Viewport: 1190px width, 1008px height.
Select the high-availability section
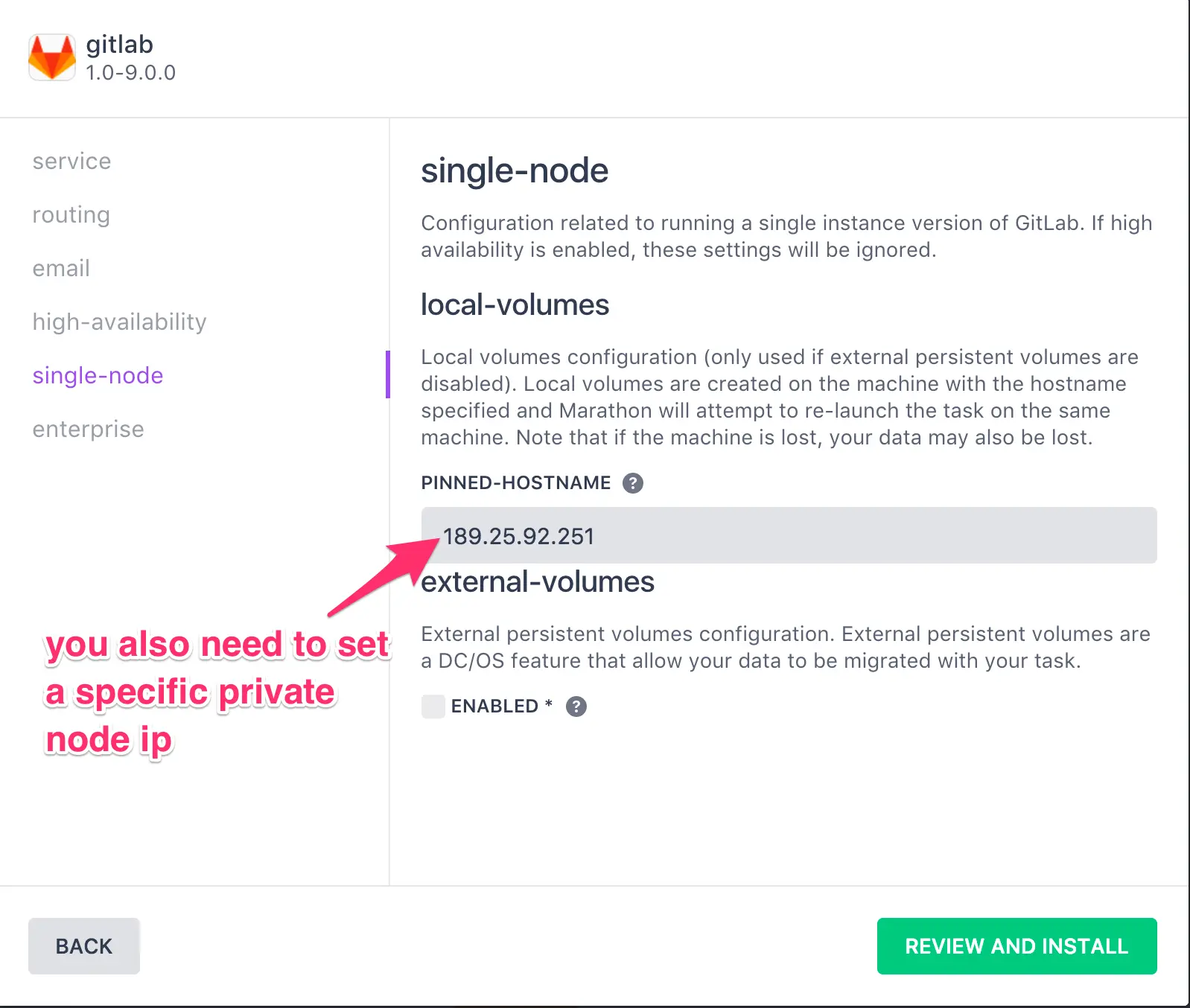(120, 322)
